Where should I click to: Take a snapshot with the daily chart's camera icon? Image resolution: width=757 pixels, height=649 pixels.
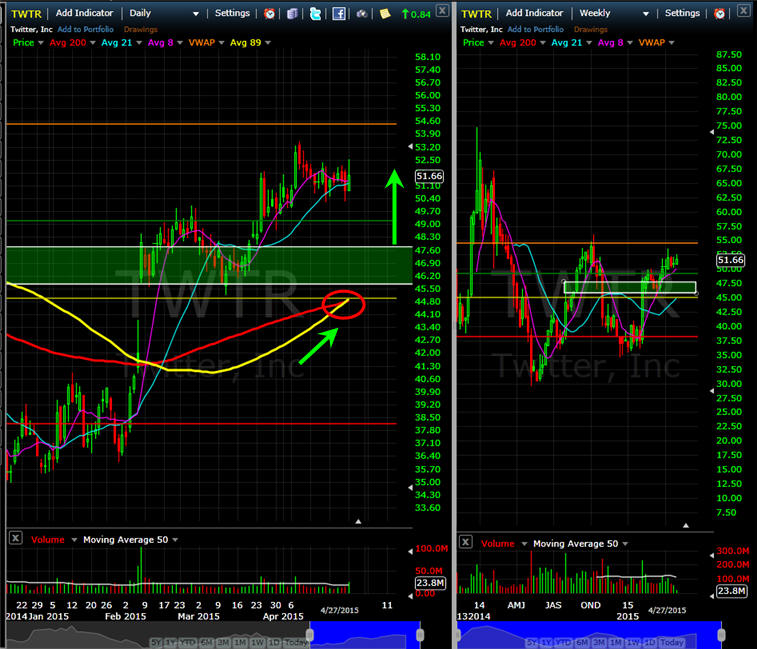click(x=362, y=14)
